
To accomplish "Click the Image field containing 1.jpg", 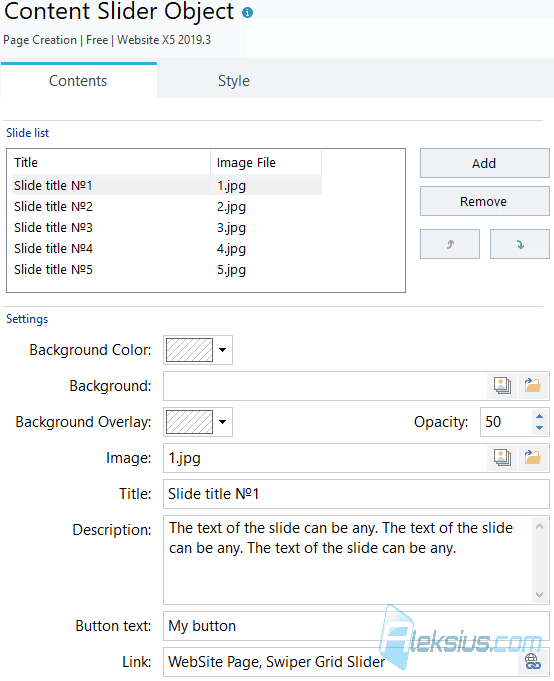I will click(326, 458).
